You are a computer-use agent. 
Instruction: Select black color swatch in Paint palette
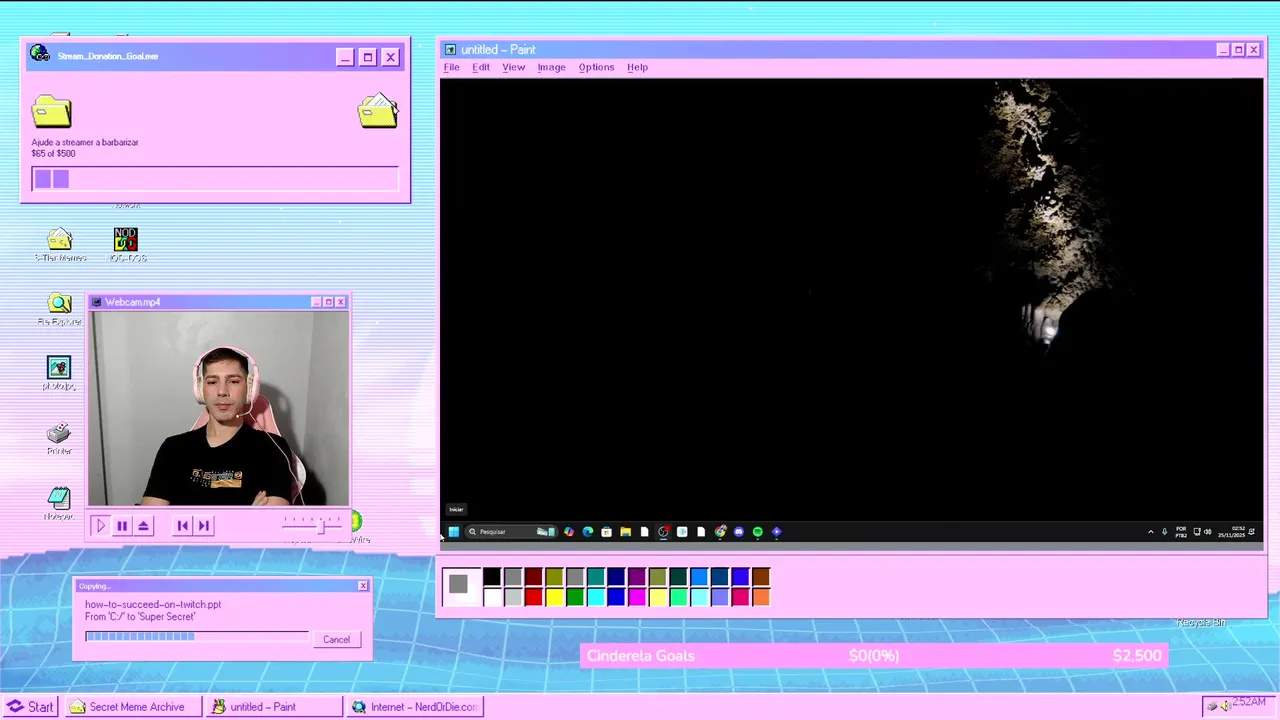492,577
